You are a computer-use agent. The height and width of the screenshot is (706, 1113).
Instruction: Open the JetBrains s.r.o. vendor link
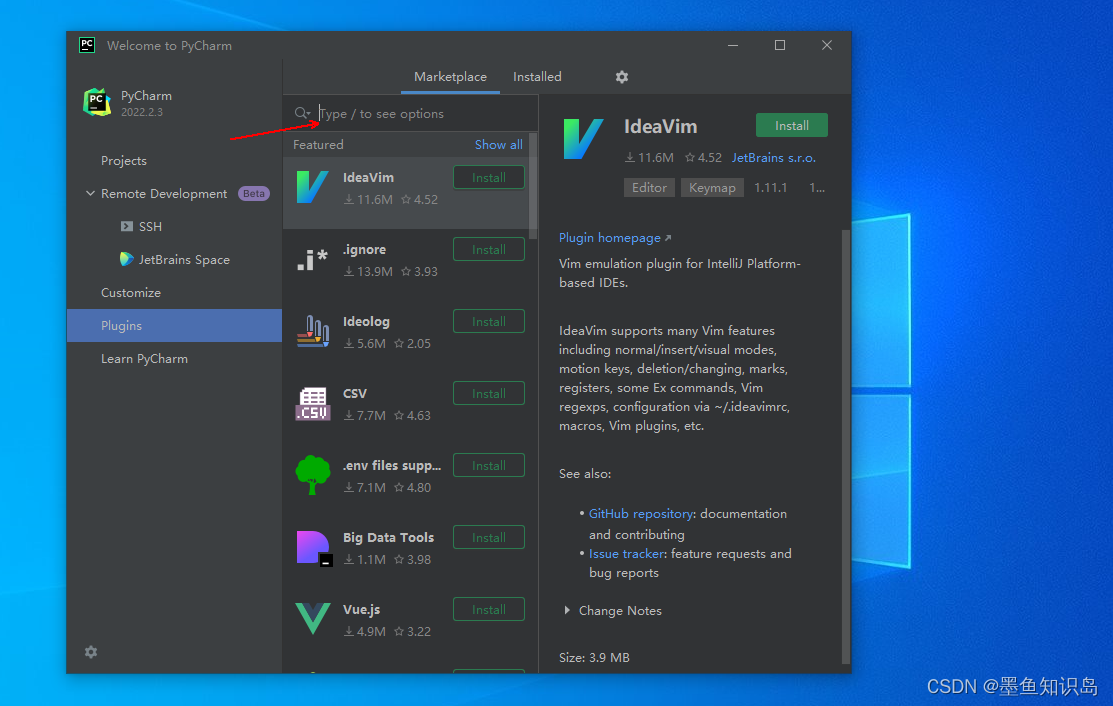pos(774,158)
